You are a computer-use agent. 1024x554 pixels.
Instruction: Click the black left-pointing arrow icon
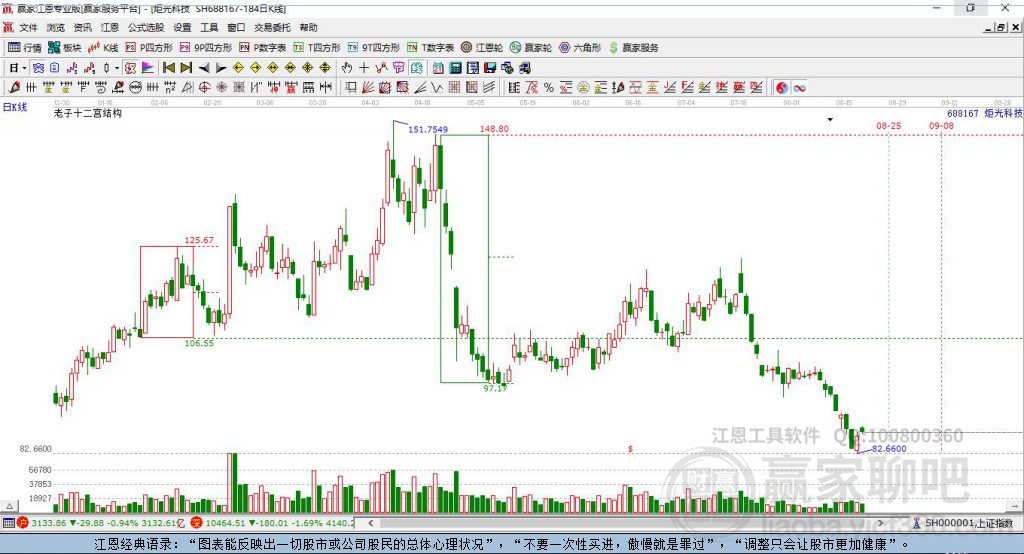coord(204,68)
